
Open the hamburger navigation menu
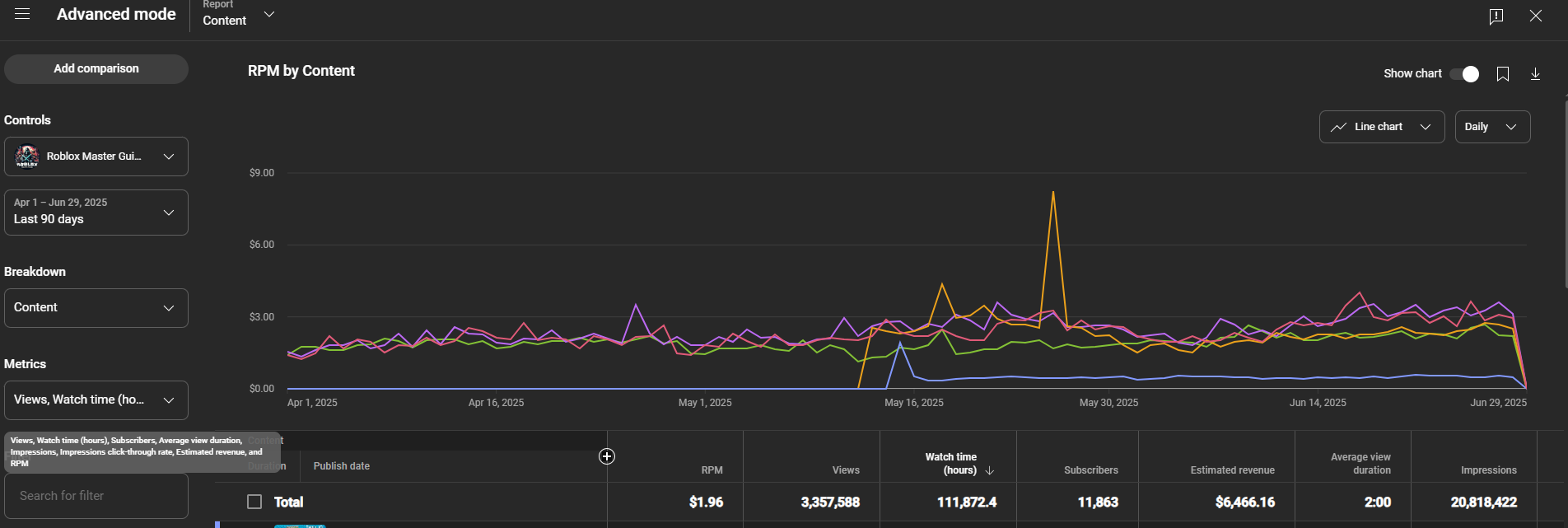click(22, 14)
